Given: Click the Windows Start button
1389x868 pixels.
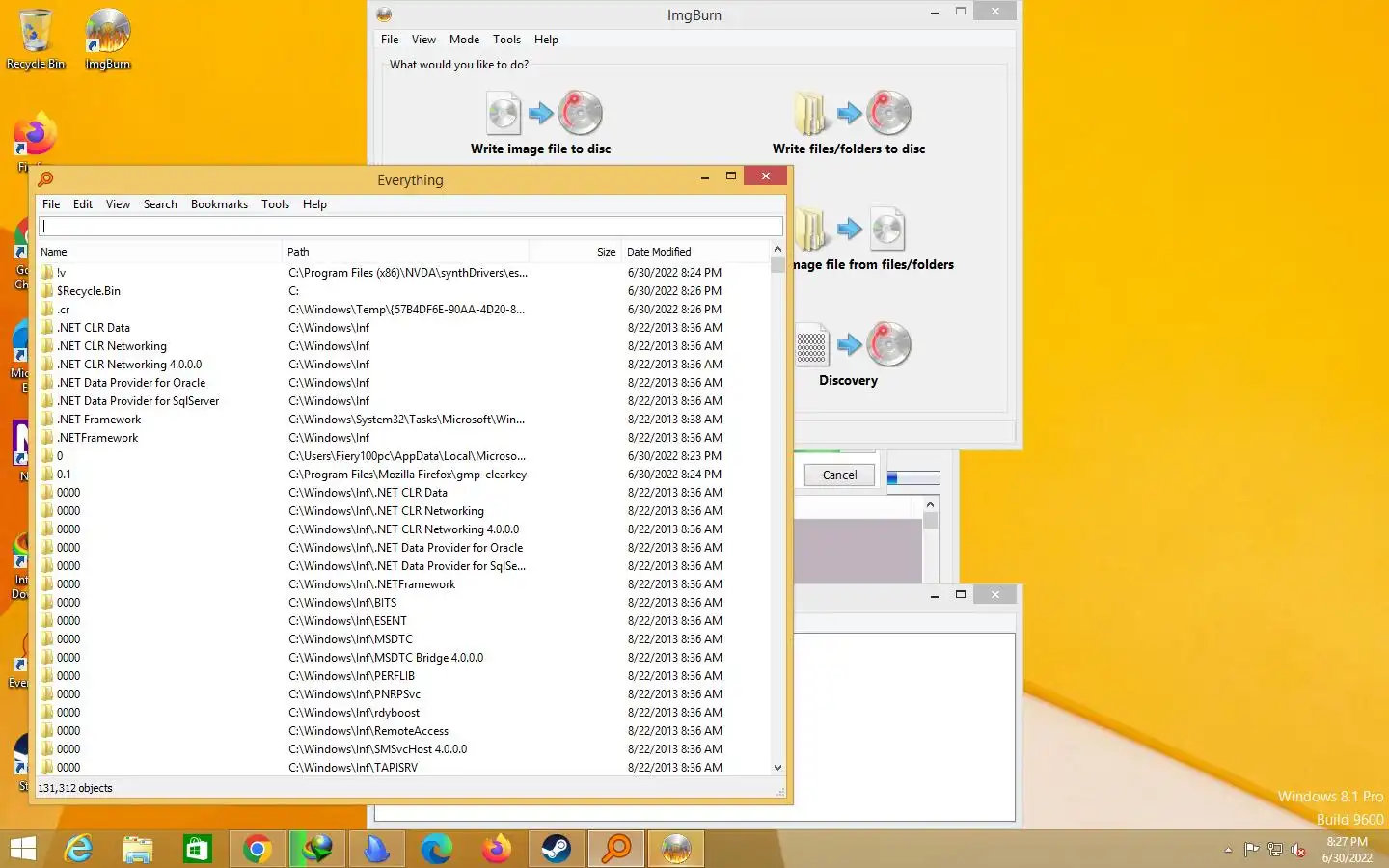Looking at the screenshot, I should click(x=22, y=850).
